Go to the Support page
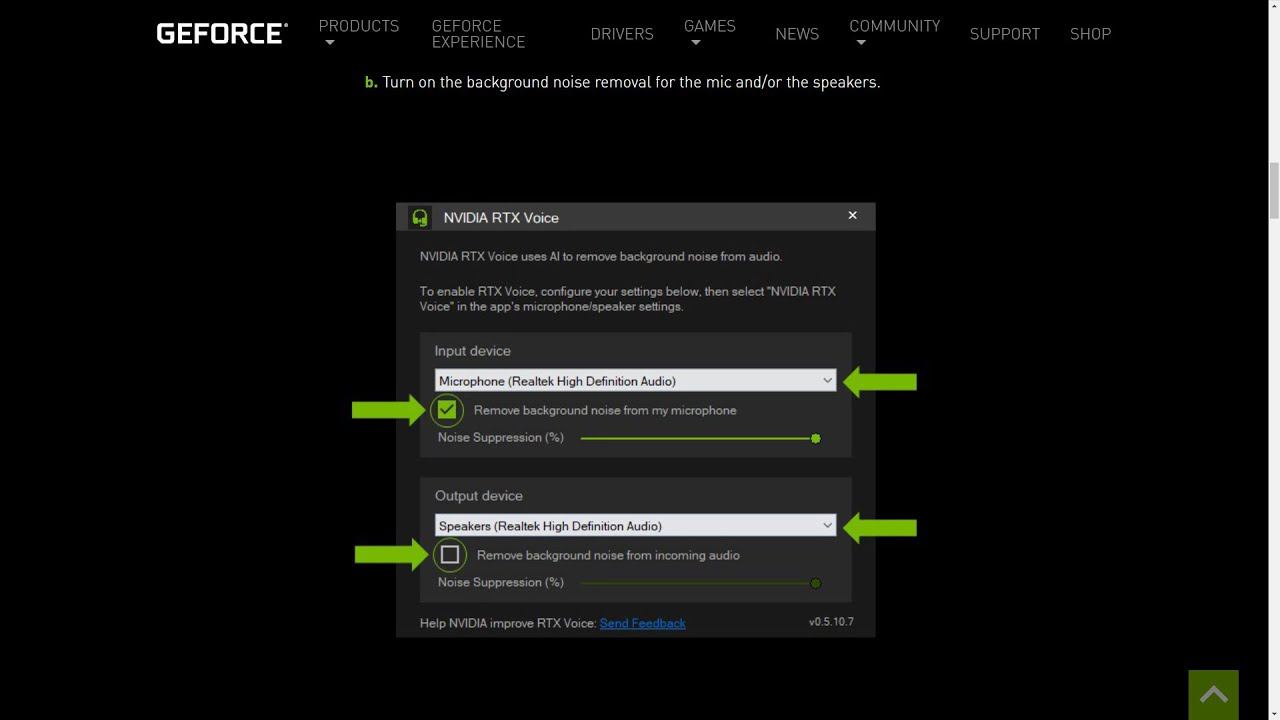Screen dimensions: 1280x720 pyautogui.click(x=1005, y=34)
